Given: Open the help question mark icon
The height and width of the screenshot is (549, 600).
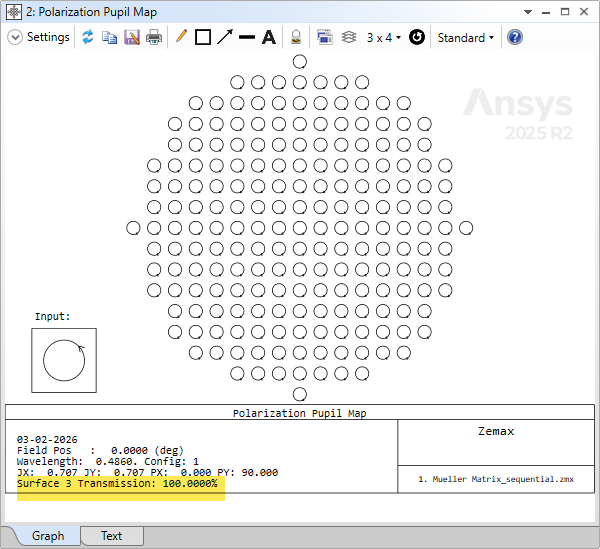Looking at the screenshot, I should pos(515,37).
